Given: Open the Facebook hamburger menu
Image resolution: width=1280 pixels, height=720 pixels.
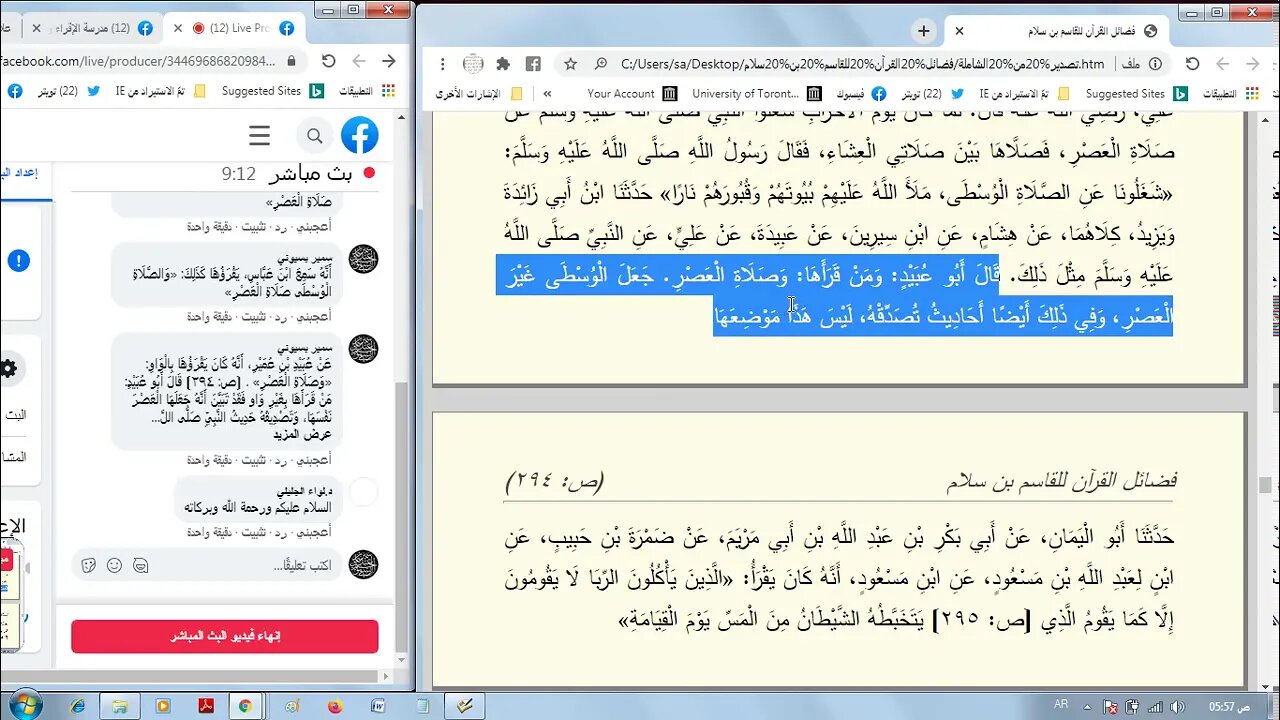Looking at the screenshot, I should 259,136.
